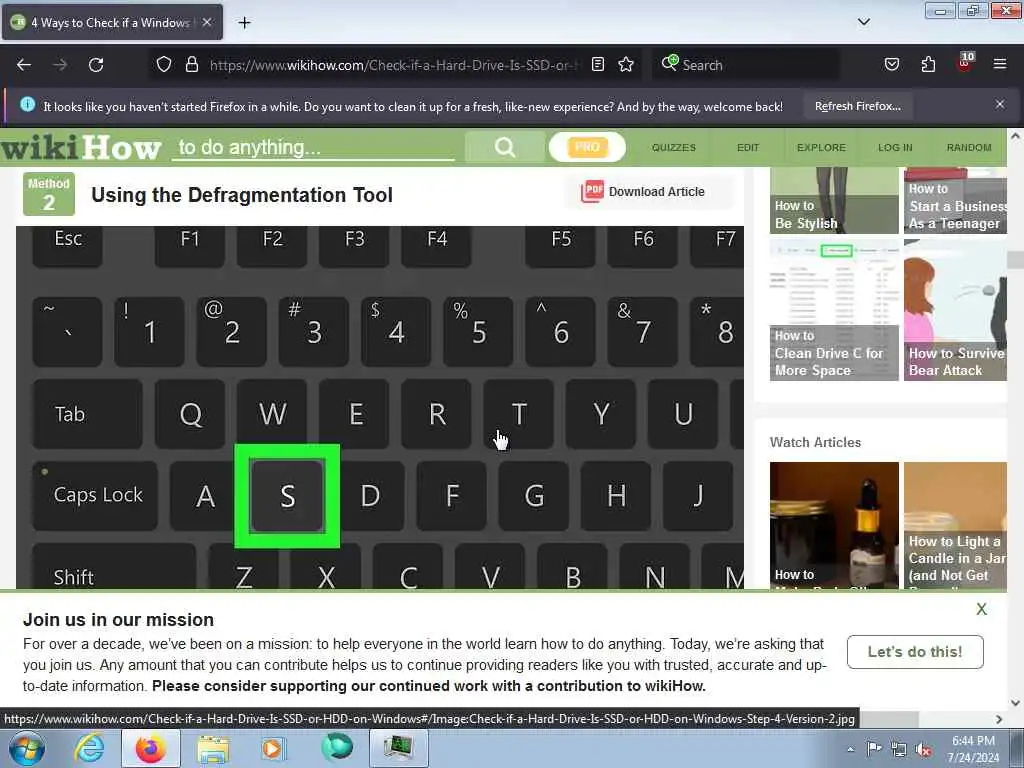Click the keyboard illustration image

tap(380, 408)
